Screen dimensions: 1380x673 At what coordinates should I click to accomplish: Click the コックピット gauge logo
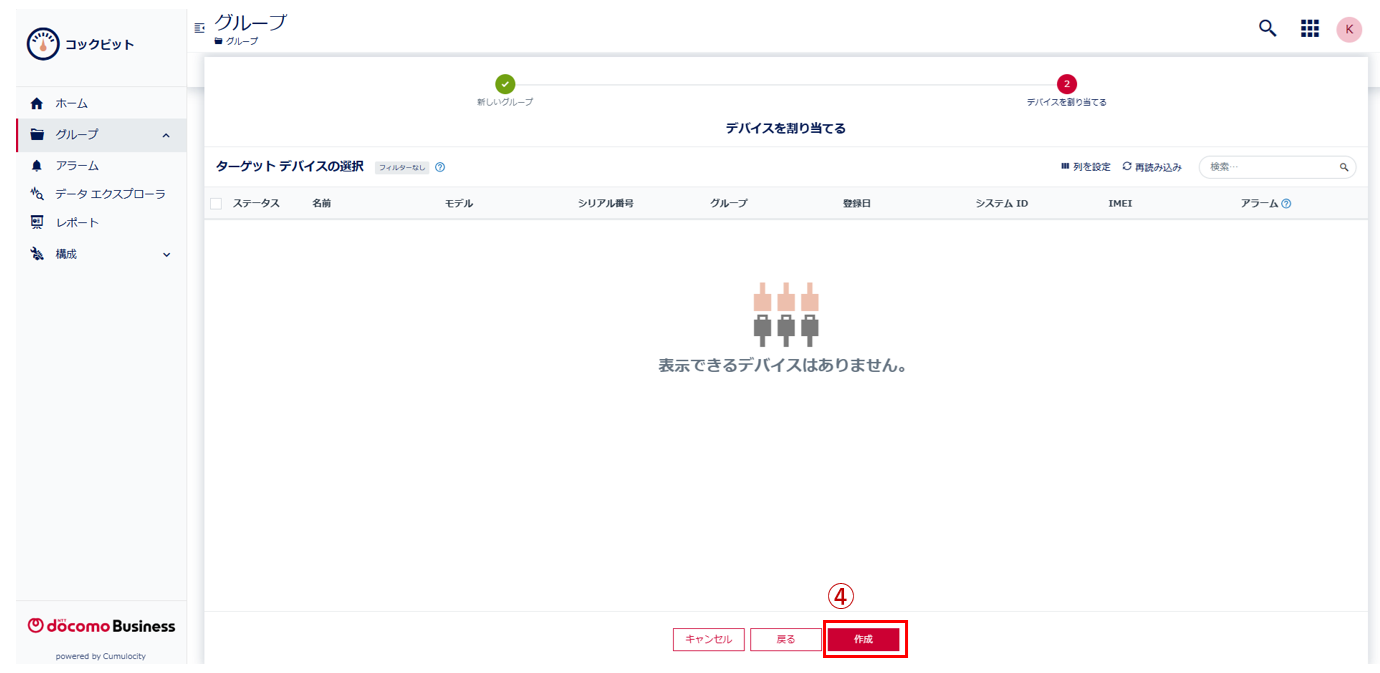tap(44, 43)
